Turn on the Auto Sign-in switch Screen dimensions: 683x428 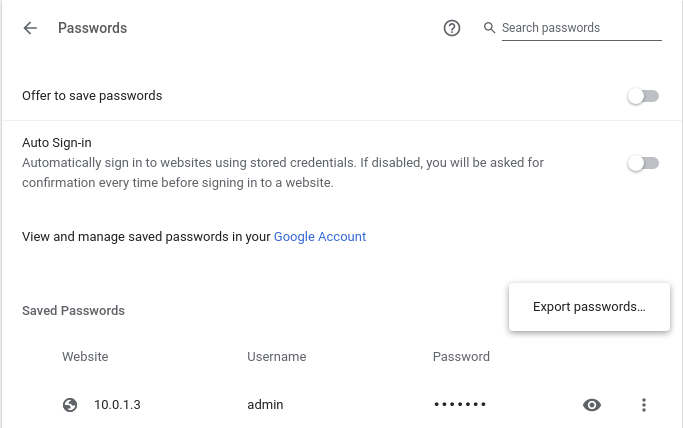click(x=643, y=163)
